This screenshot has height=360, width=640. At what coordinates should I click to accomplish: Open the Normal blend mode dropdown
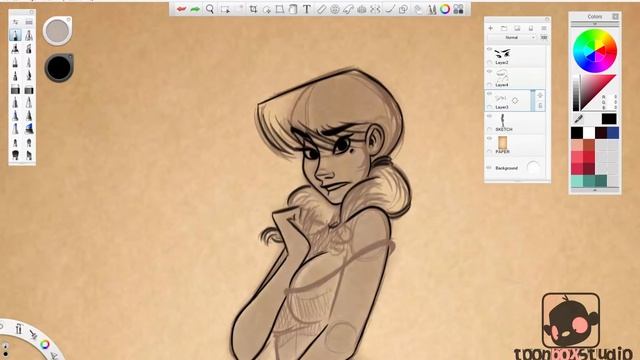click(x=512, y=38)
